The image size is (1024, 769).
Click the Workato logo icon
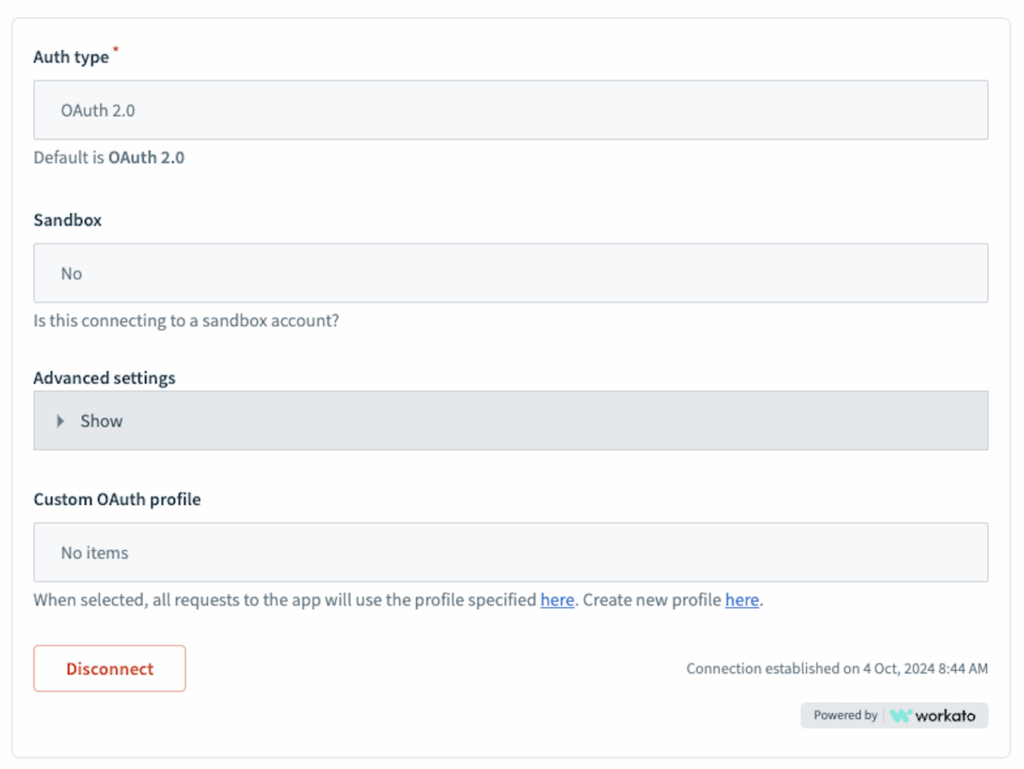click(901, 716)
